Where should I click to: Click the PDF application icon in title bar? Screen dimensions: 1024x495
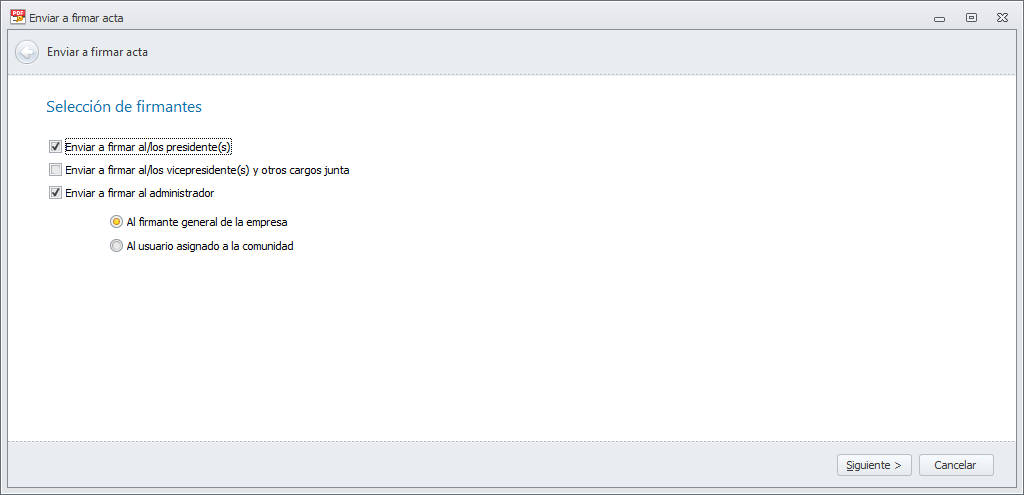tap(17, 17)
